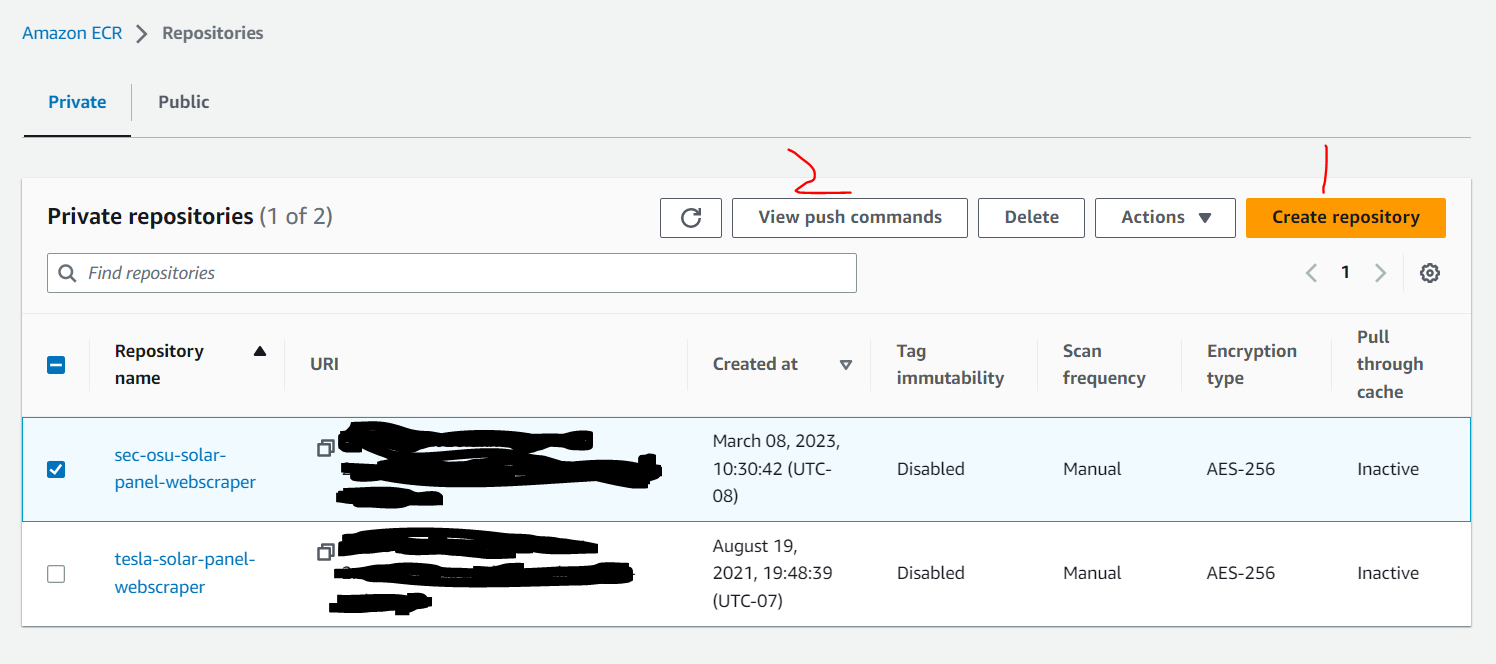This screenshot has height=664, width=1496.
Task: Copy URI of sec-osu-solar-panel-webscraper repository
Action: [325, 449]
